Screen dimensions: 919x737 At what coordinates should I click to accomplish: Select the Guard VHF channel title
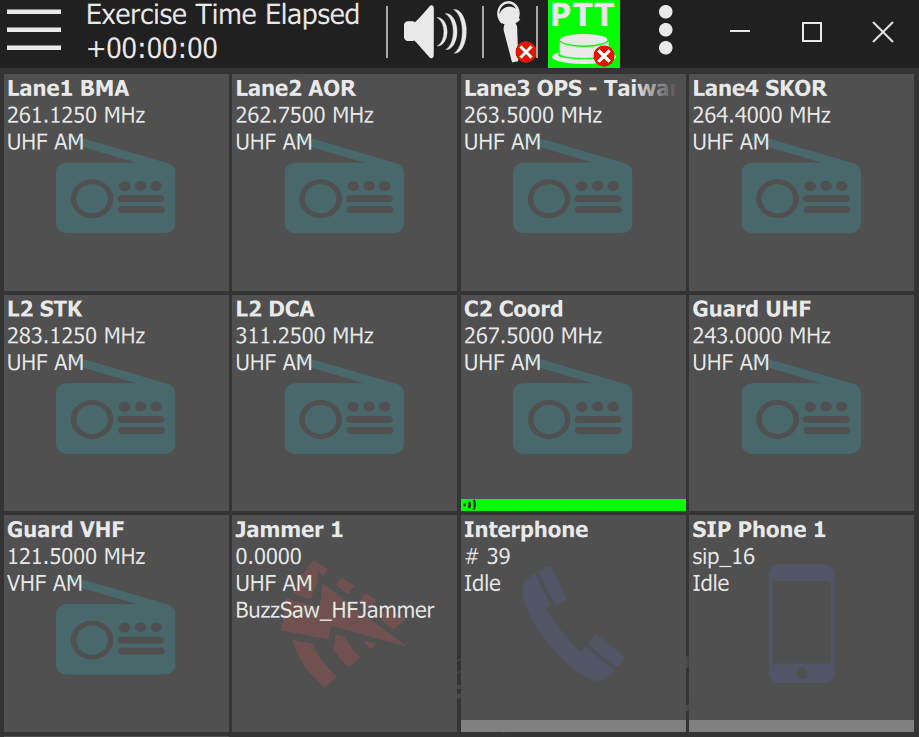point(66,529)
